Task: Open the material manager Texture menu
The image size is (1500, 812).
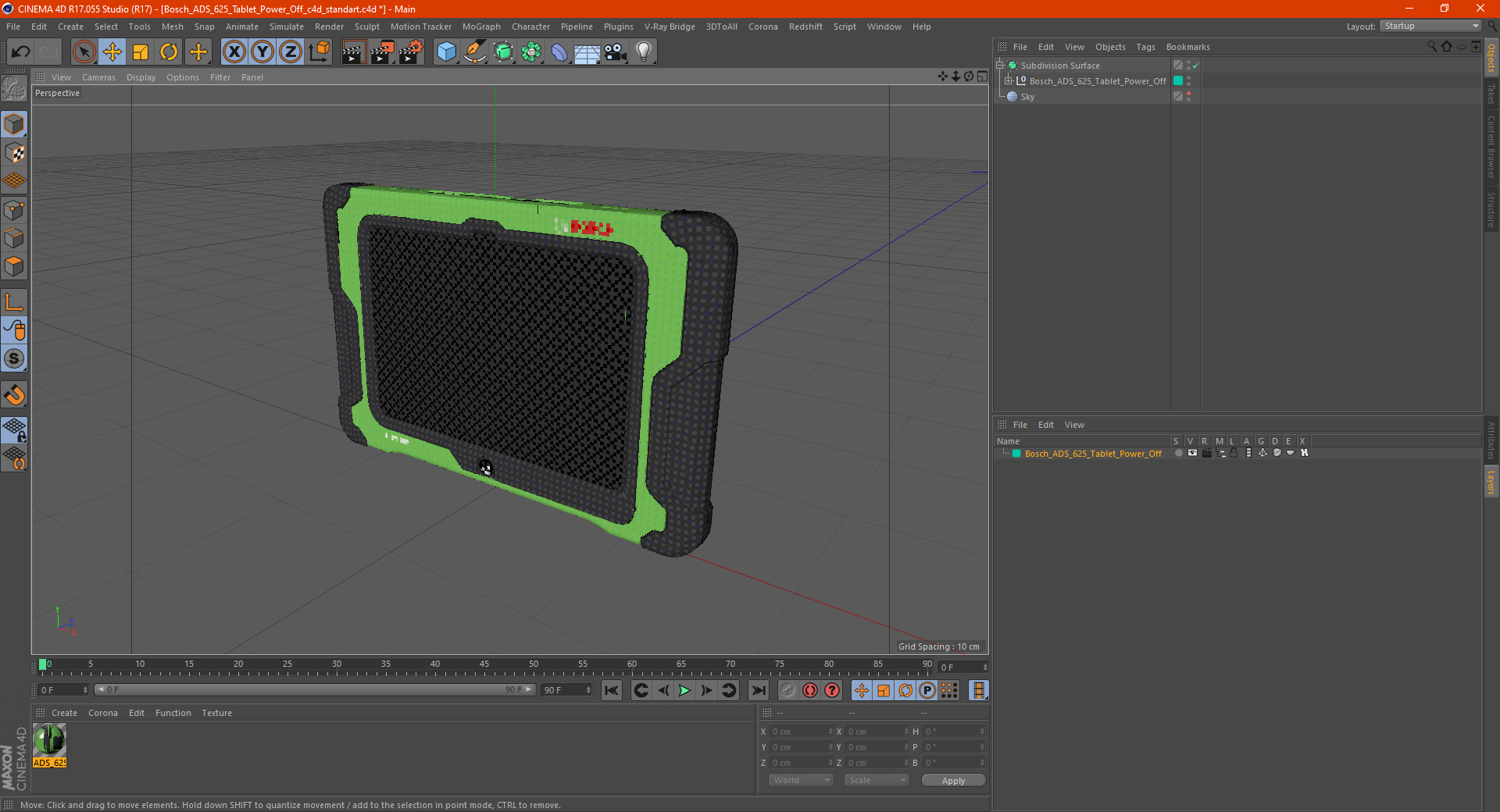Action: tap(216, 713)
